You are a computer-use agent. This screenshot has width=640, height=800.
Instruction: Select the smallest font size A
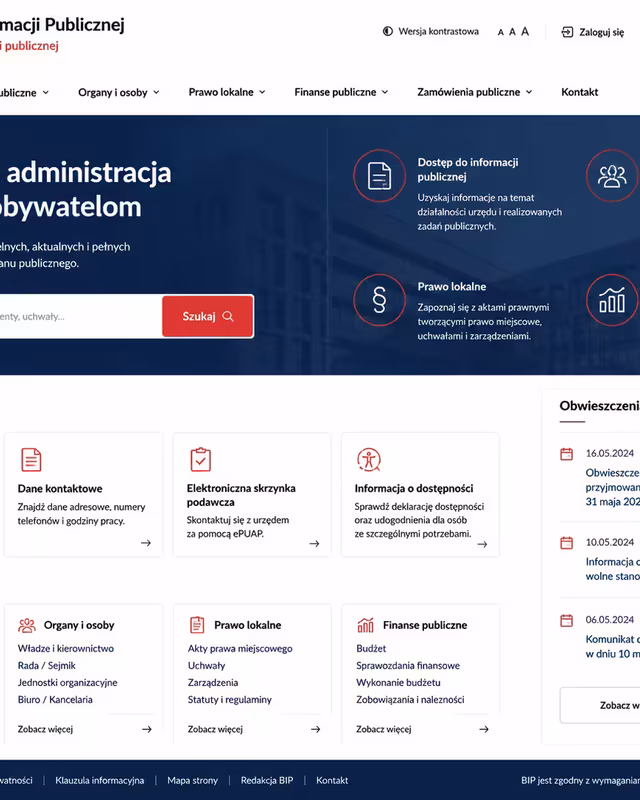[501, 33]
